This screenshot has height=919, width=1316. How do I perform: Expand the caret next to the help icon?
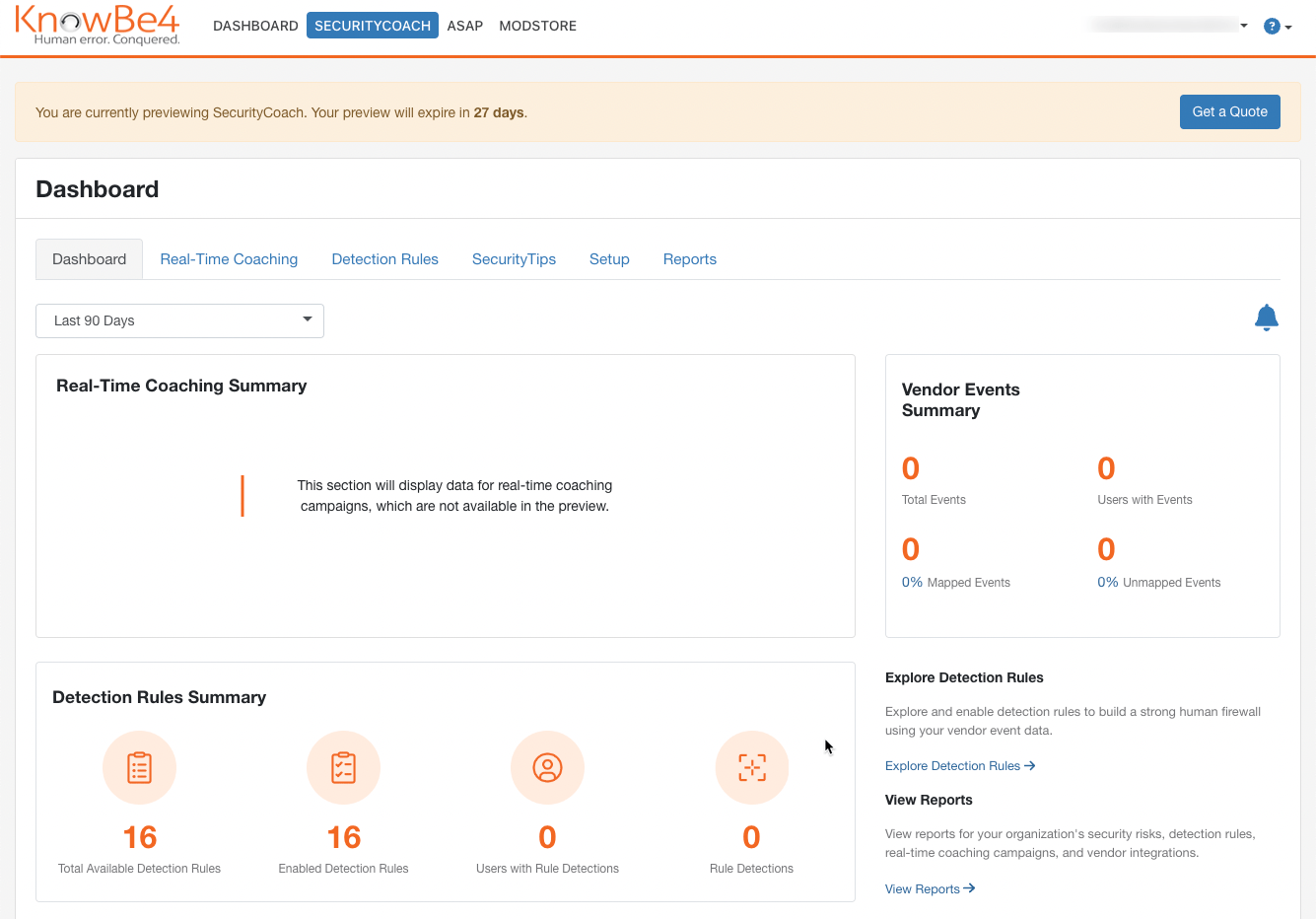click(x=1288, y=28)
